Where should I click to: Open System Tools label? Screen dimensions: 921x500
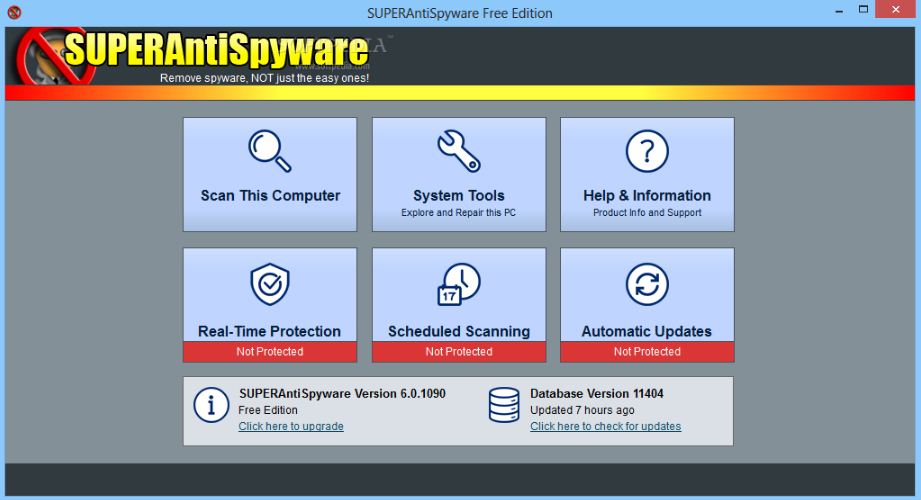point(459,196)
